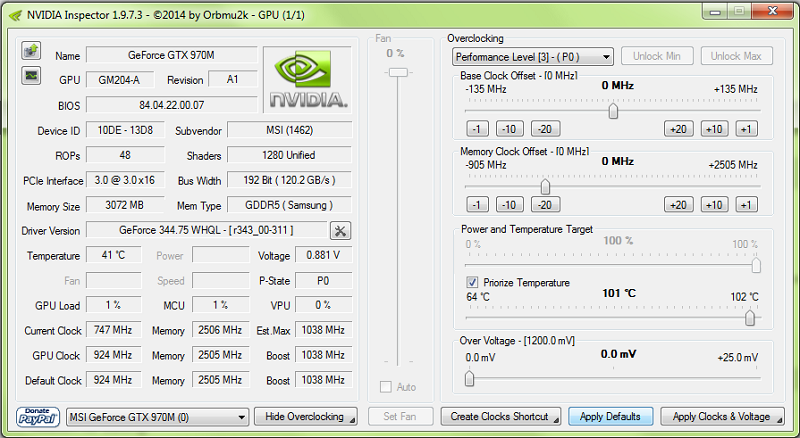This screenshot has height=438, width=800.
Task: Click Apply Clocks & Voltage button
Action: click(722, 417)
